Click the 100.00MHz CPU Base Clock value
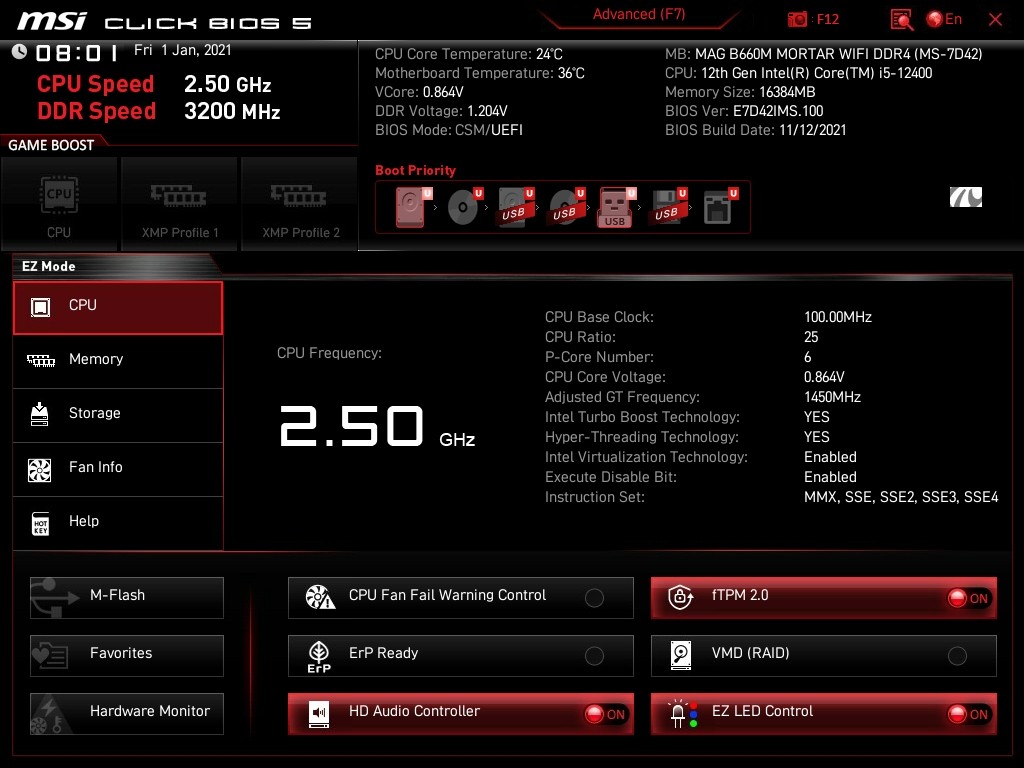 coord(838,317)
